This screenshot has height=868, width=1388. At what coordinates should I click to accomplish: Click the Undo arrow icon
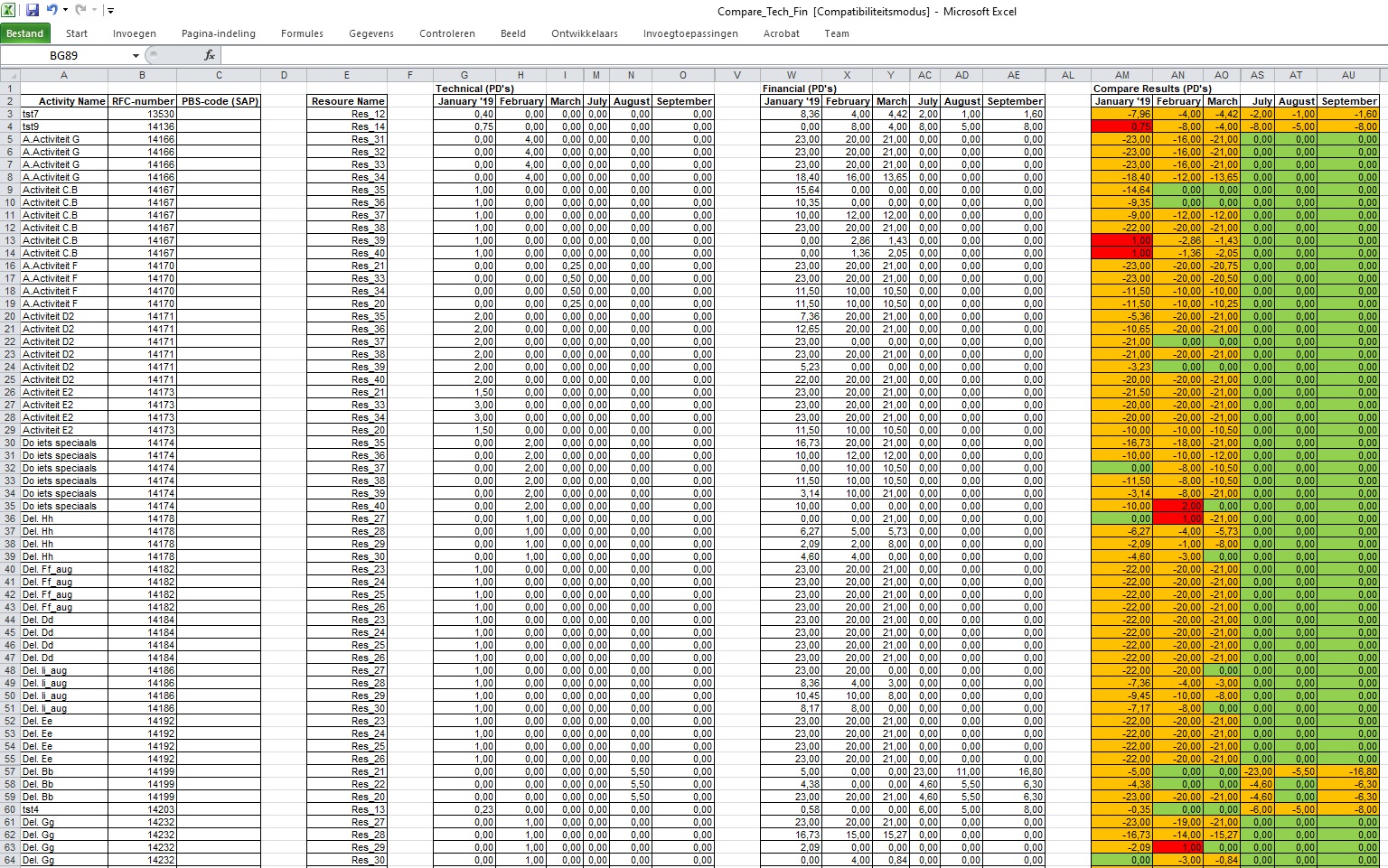pos(52,11)
